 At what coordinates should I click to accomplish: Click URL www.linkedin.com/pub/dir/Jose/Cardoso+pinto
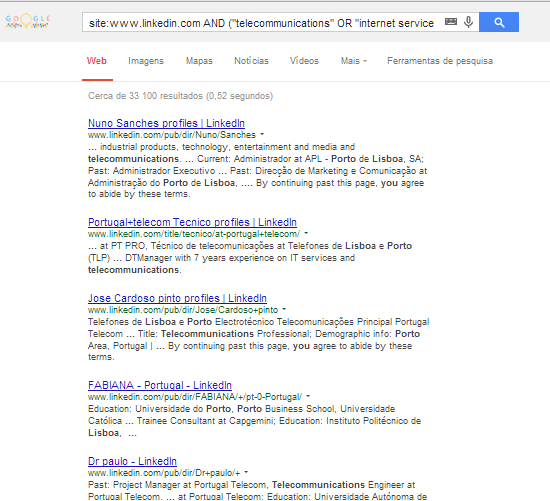coord(183,310)
